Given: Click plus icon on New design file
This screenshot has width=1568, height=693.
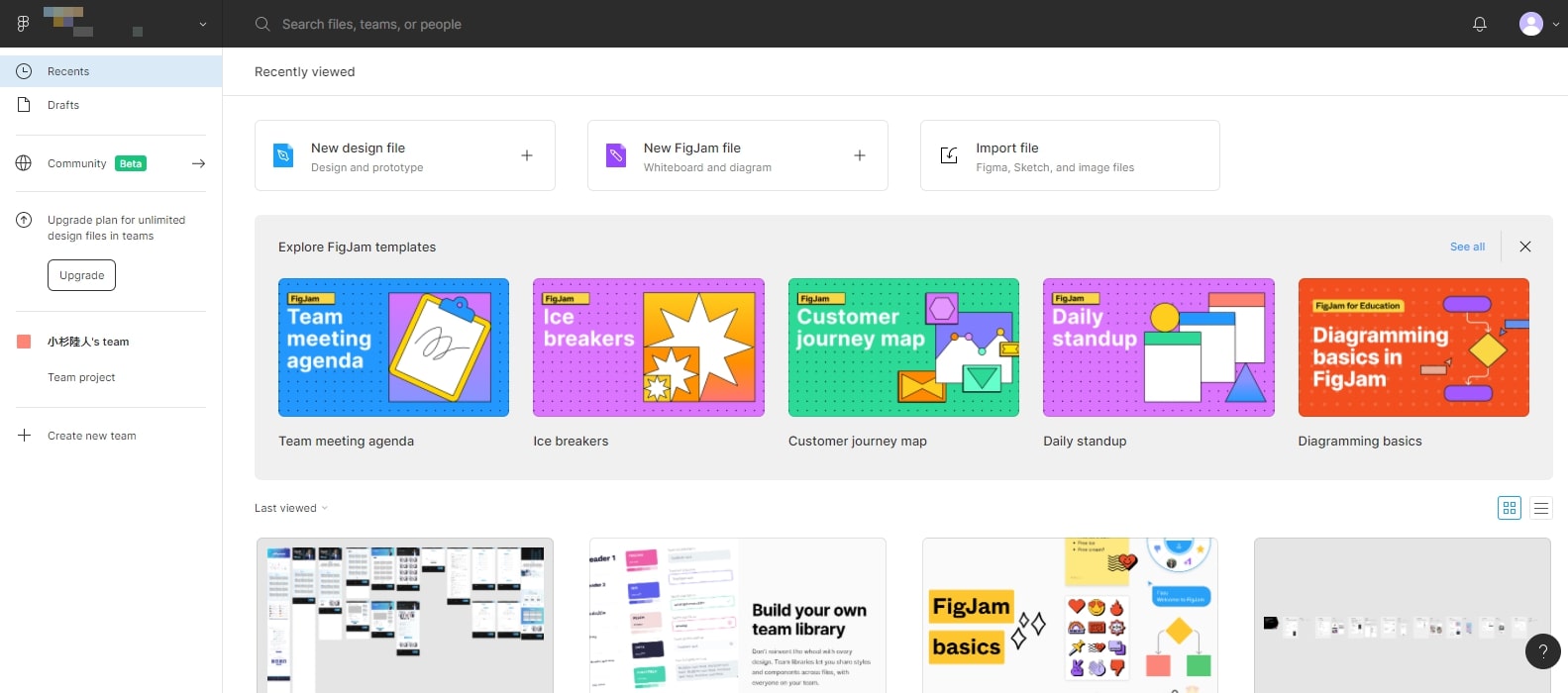Looking at the screenshot, I should pos(527,155).
